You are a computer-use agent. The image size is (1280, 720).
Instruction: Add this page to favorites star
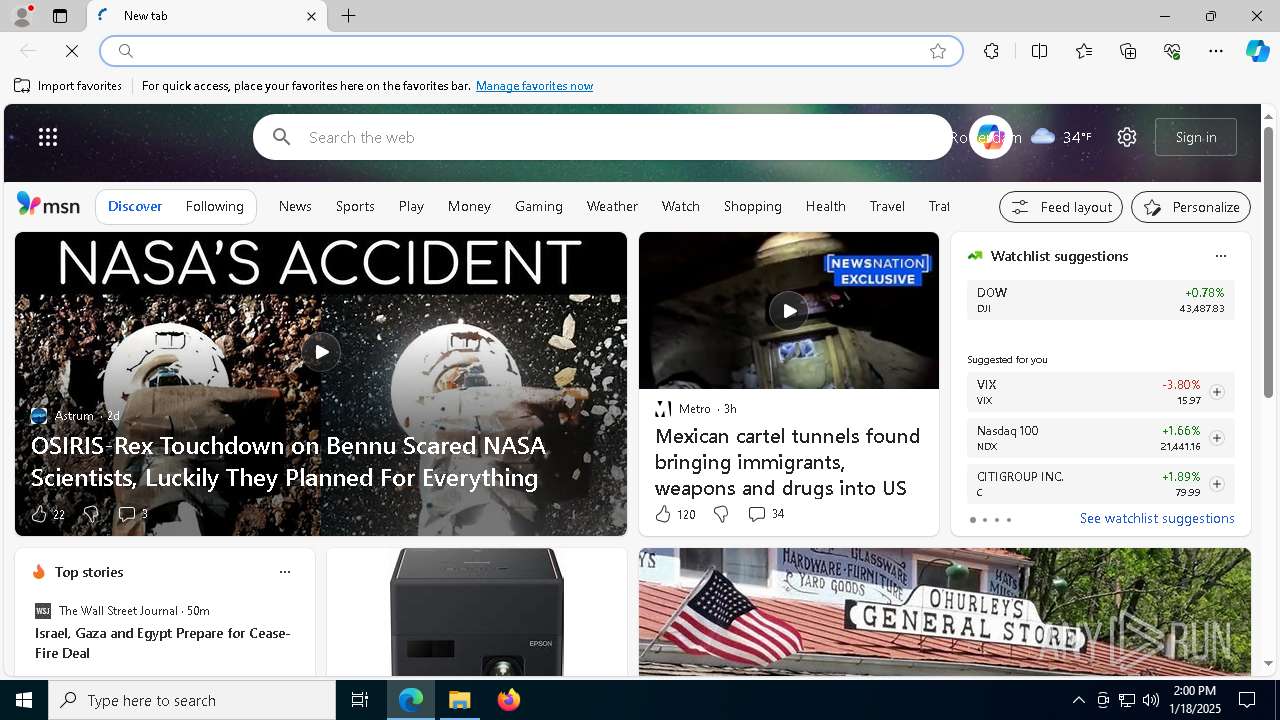(937, 51)
